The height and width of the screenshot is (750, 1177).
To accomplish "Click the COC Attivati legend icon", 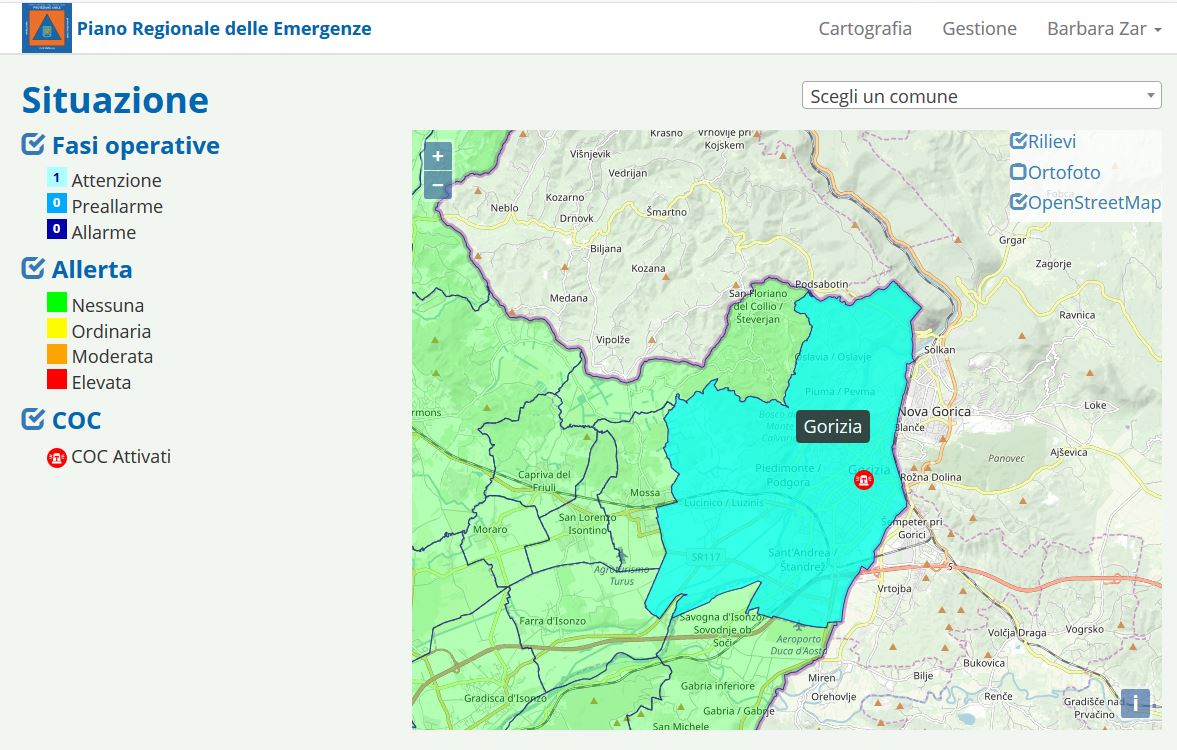I will click(x=57, y=458).
